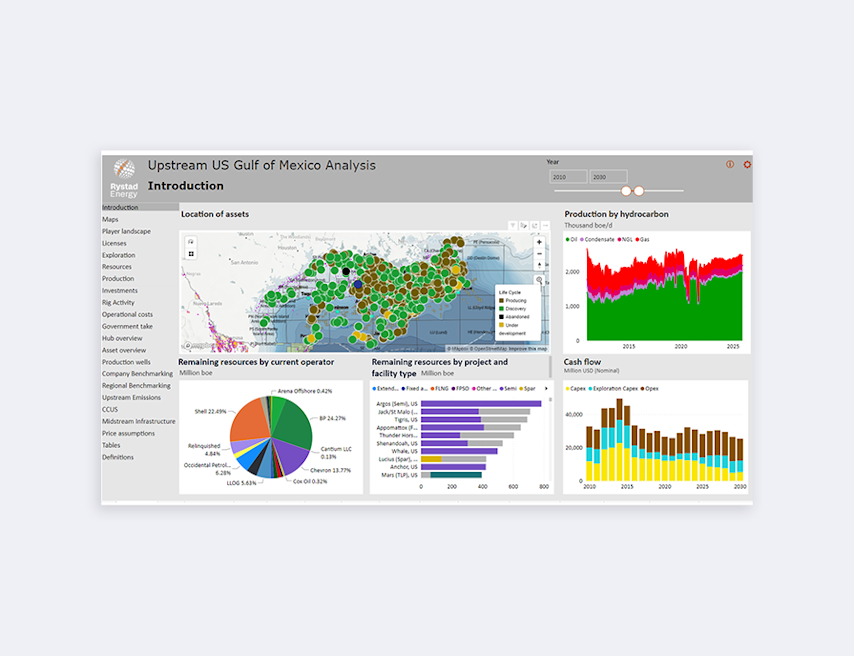Navigate to Government take
This screenshot has width=854, height=656.
[x=127, y=326]
